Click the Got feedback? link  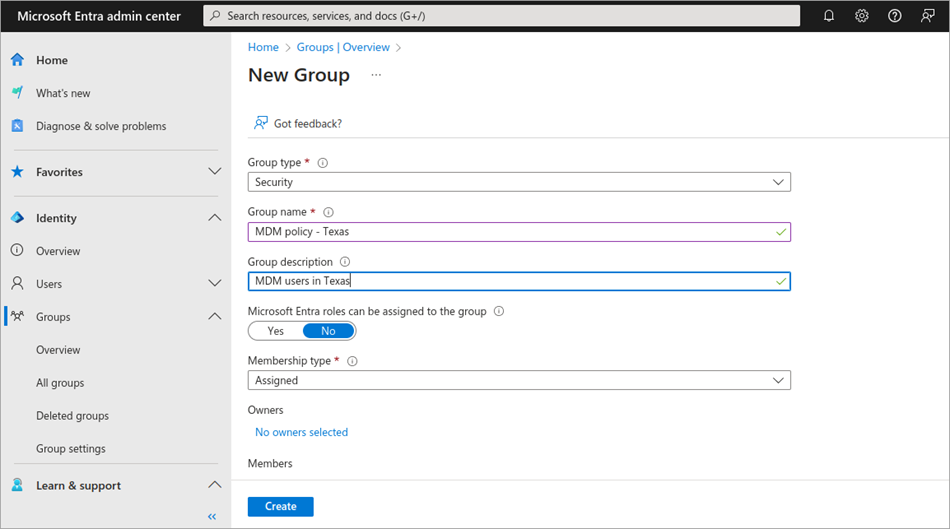point(308,124)
